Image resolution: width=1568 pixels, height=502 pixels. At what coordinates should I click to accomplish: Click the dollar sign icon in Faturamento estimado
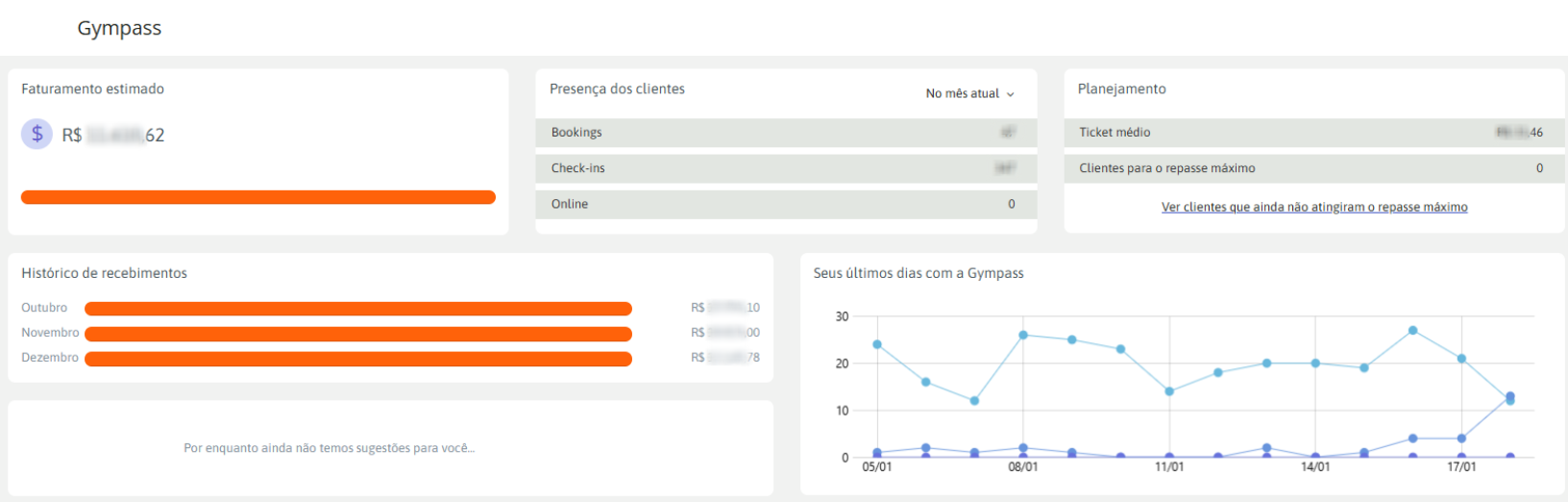click(x=37, y=134)
